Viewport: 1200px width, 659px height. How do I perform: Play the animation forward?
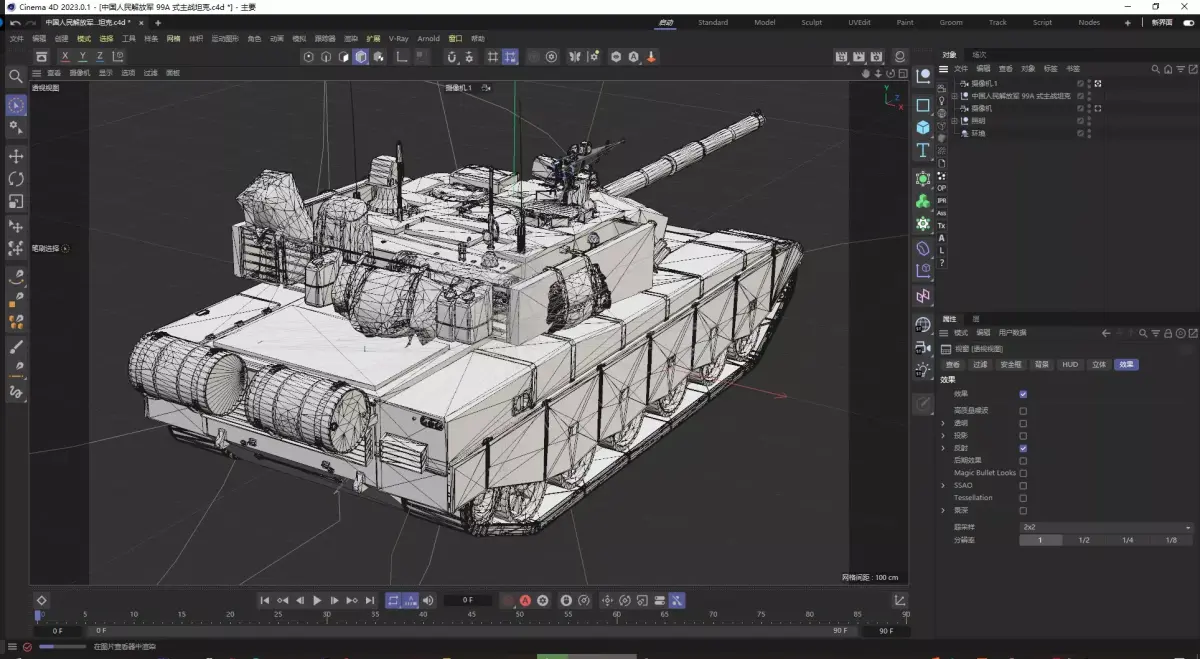tap(317, 600)
